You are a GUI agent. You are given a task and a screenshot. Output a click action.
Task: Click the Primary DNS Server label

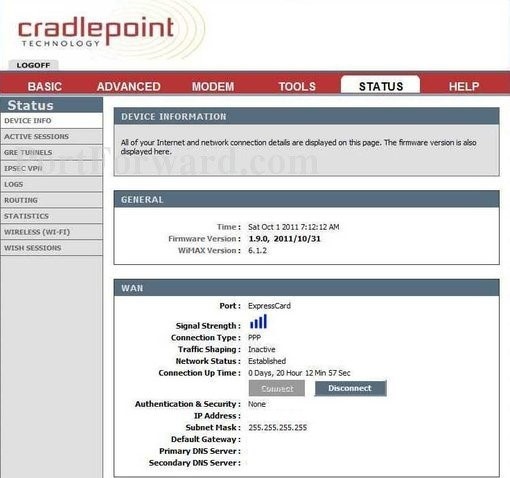pyautogui.click(x=200, y=451)
